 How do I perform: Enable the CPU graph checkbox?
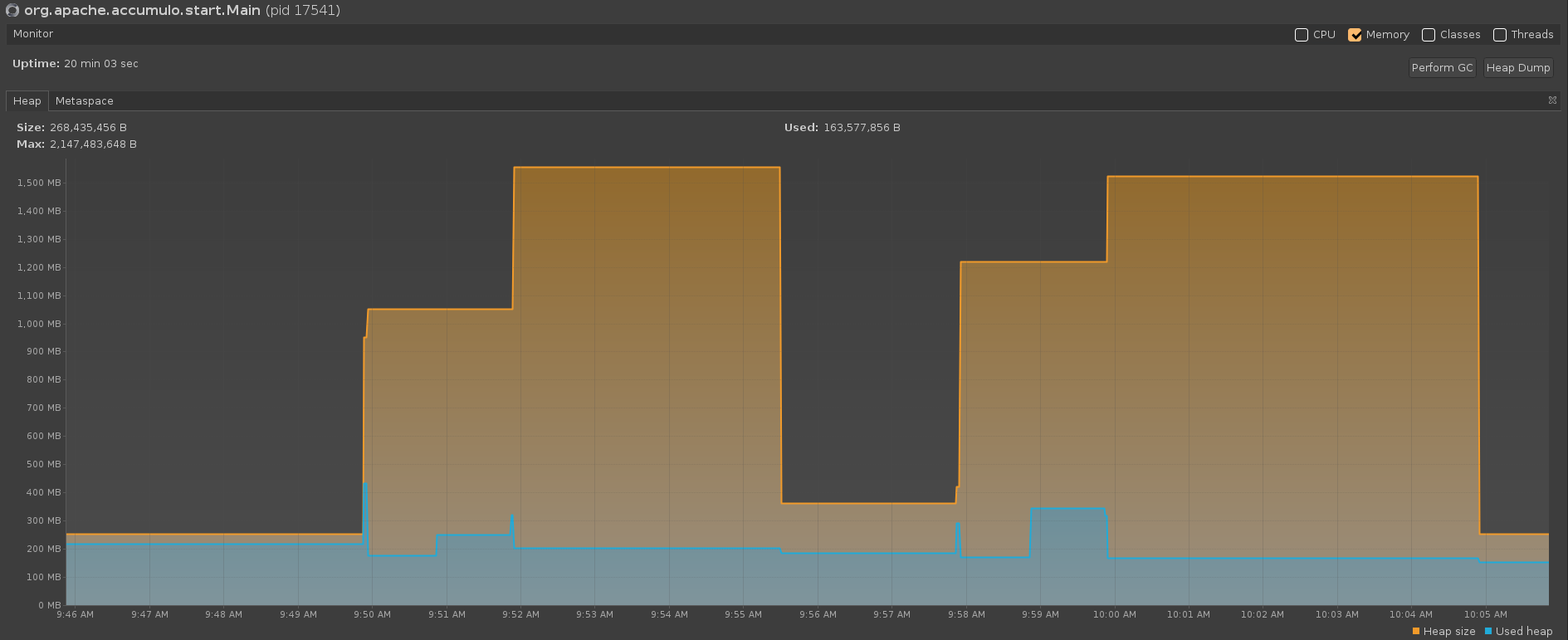(1302, 35)
